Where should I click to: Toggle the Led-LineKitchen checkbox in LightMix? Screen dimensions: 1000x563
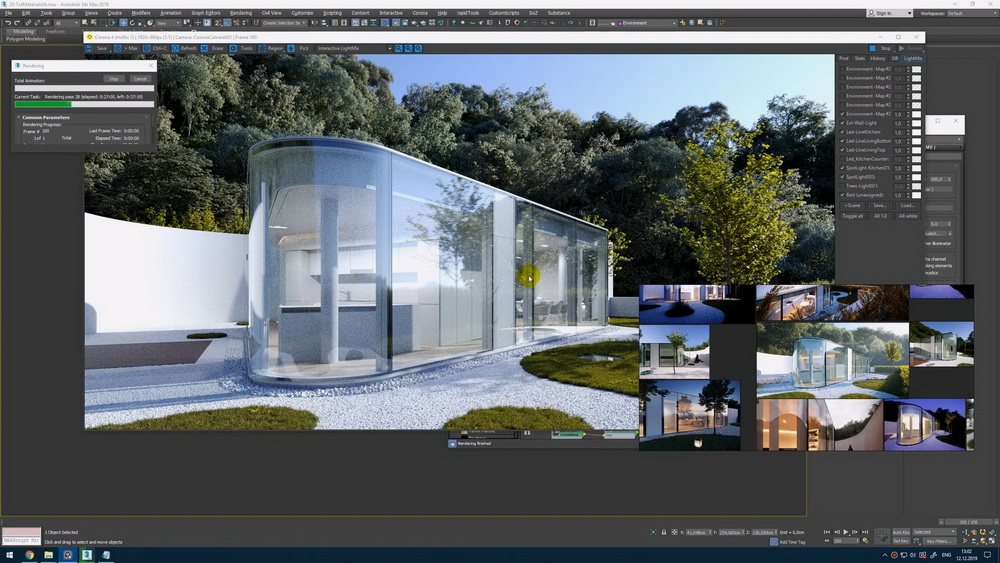coord(842,132)
